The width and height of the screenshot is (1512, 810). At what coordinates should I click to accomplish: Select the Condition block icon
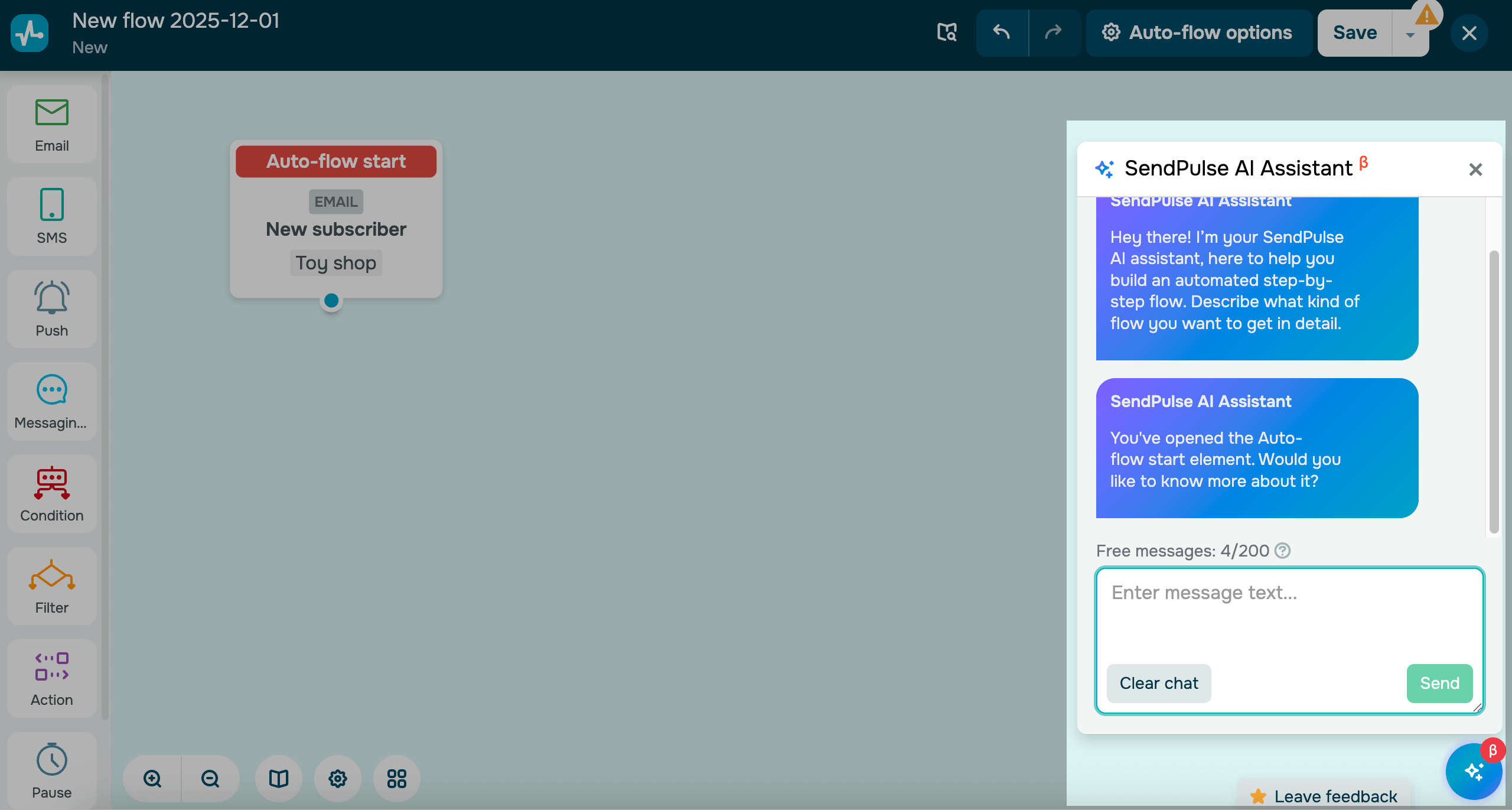click(x=52, y=483)
